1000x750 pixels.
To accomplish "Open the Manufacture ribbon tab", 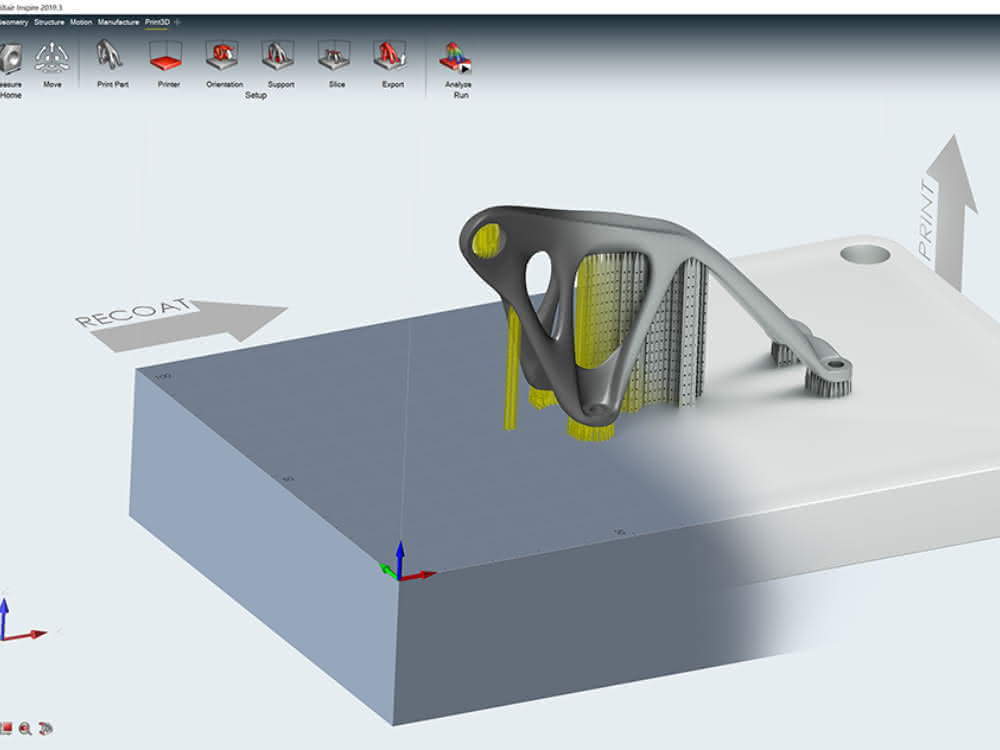I will [119, 22].
